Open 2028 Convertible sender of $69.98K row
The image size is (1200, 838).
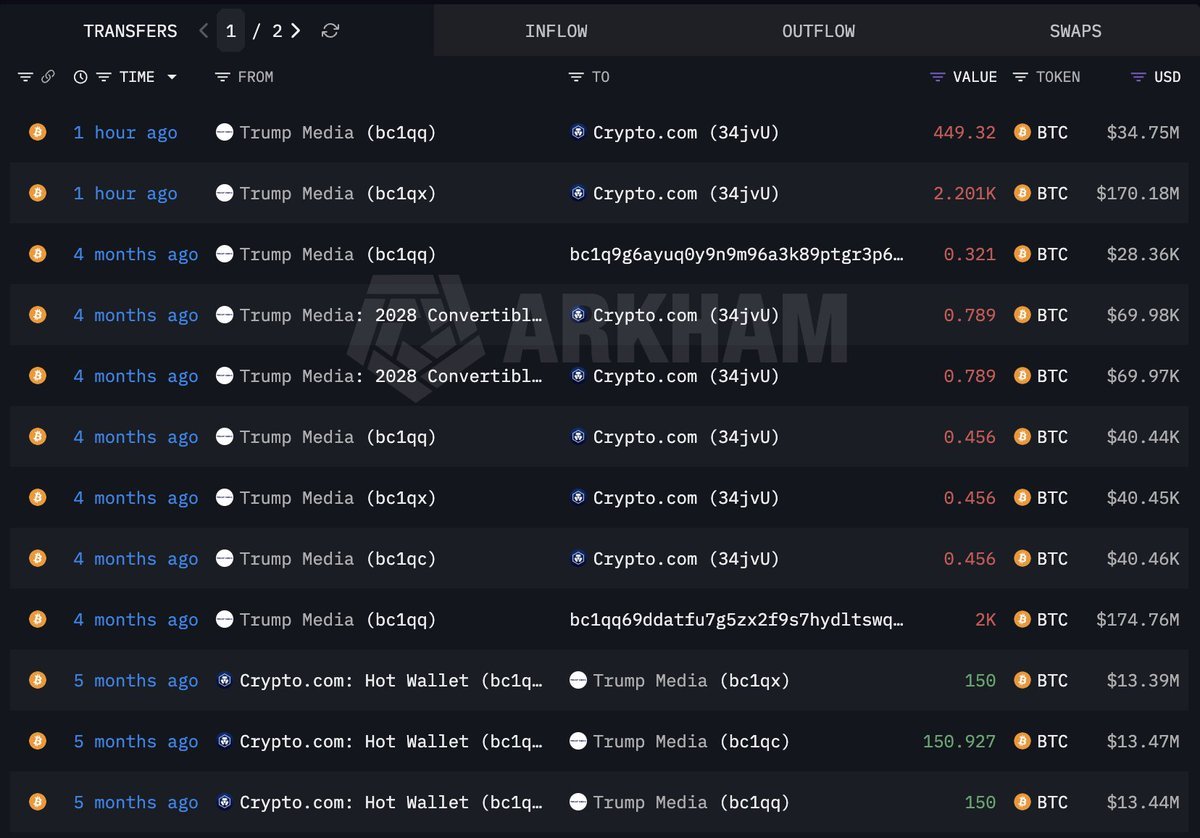(380, 315)
